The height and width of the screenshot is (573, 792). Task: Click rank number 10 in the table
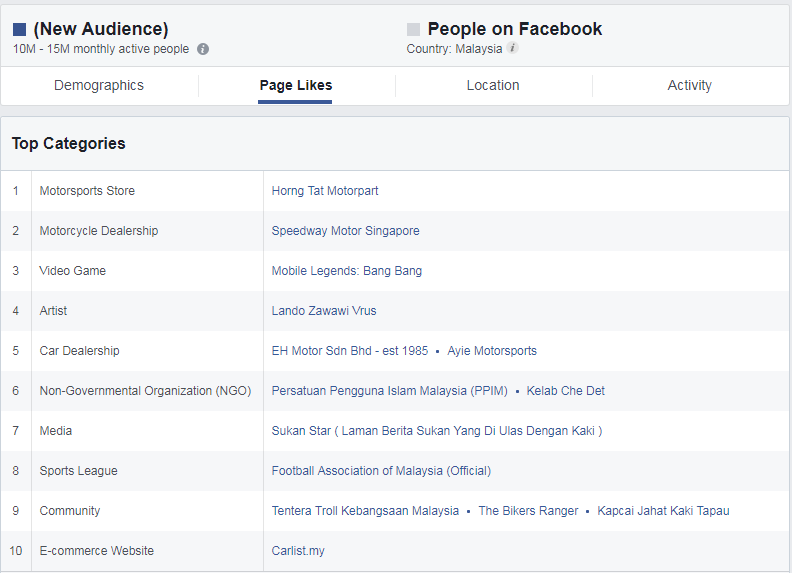[x=16, y=551]
